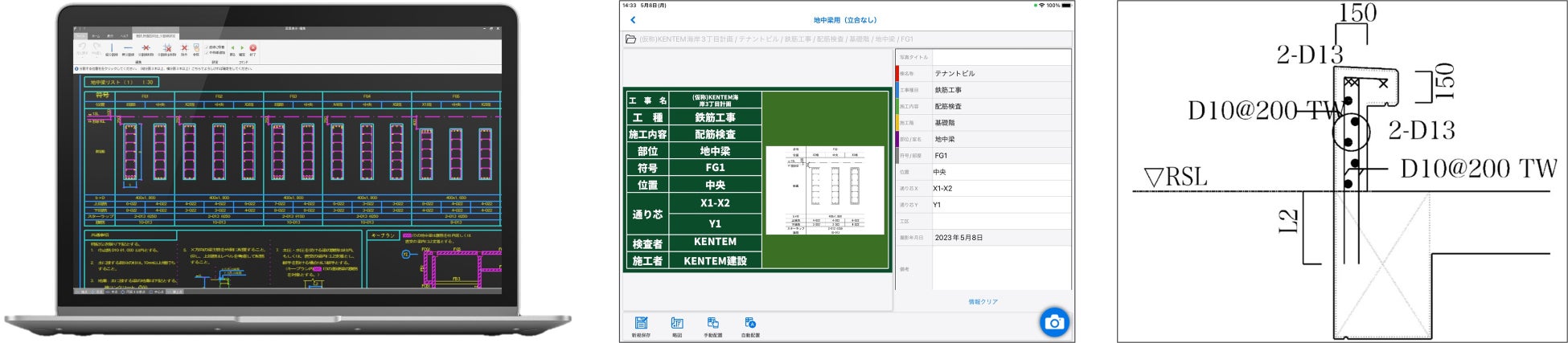Tap the folder icon beside the breadcrumb path
1568x343 pixels.
point(630,39)
